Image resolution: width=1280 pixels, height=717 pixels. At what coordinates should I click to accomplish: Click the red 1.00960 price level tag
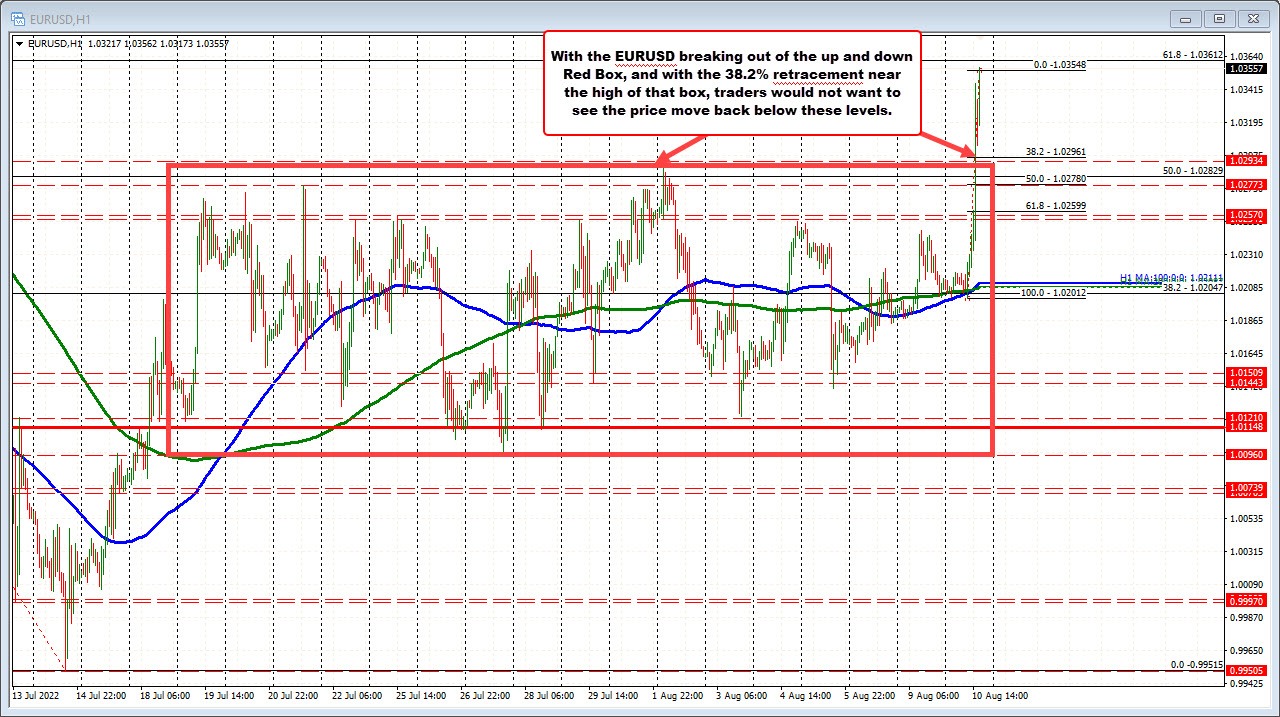(x=1249, y=455)
